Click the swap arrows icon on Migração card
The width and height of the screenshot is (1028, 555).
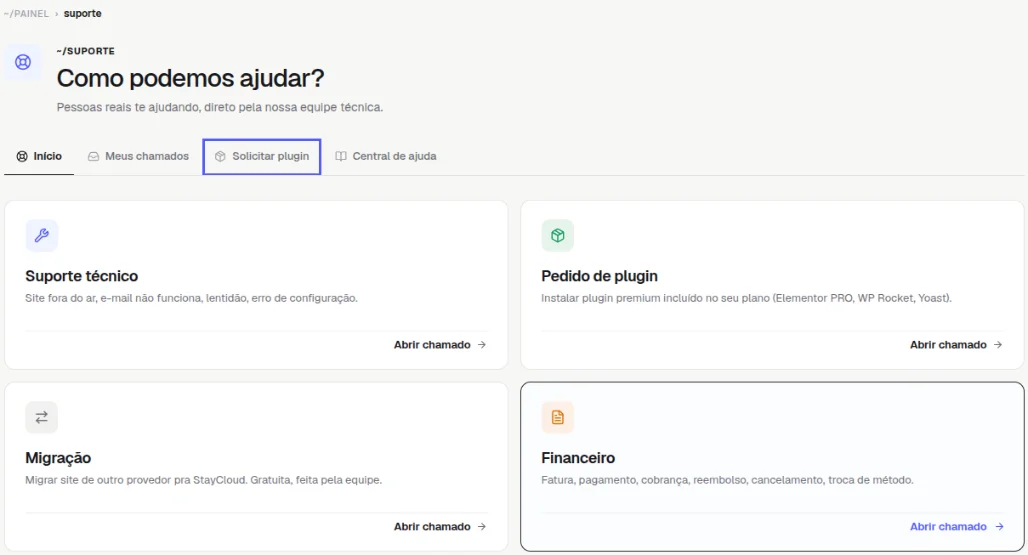tap(41, 417)
